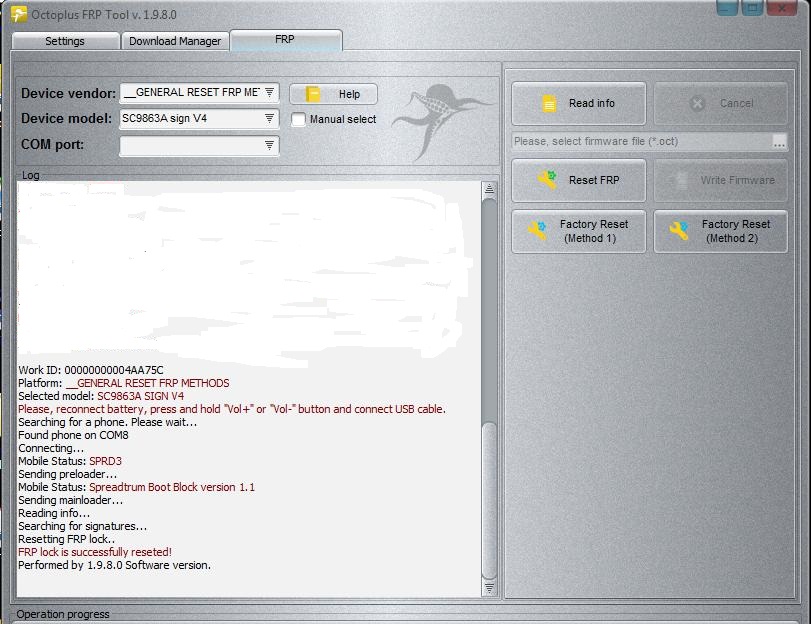The height and width of the screenshot is (624, 811).
Task: Click log scrollbar bottom arrow
Action: coord(489,588)
